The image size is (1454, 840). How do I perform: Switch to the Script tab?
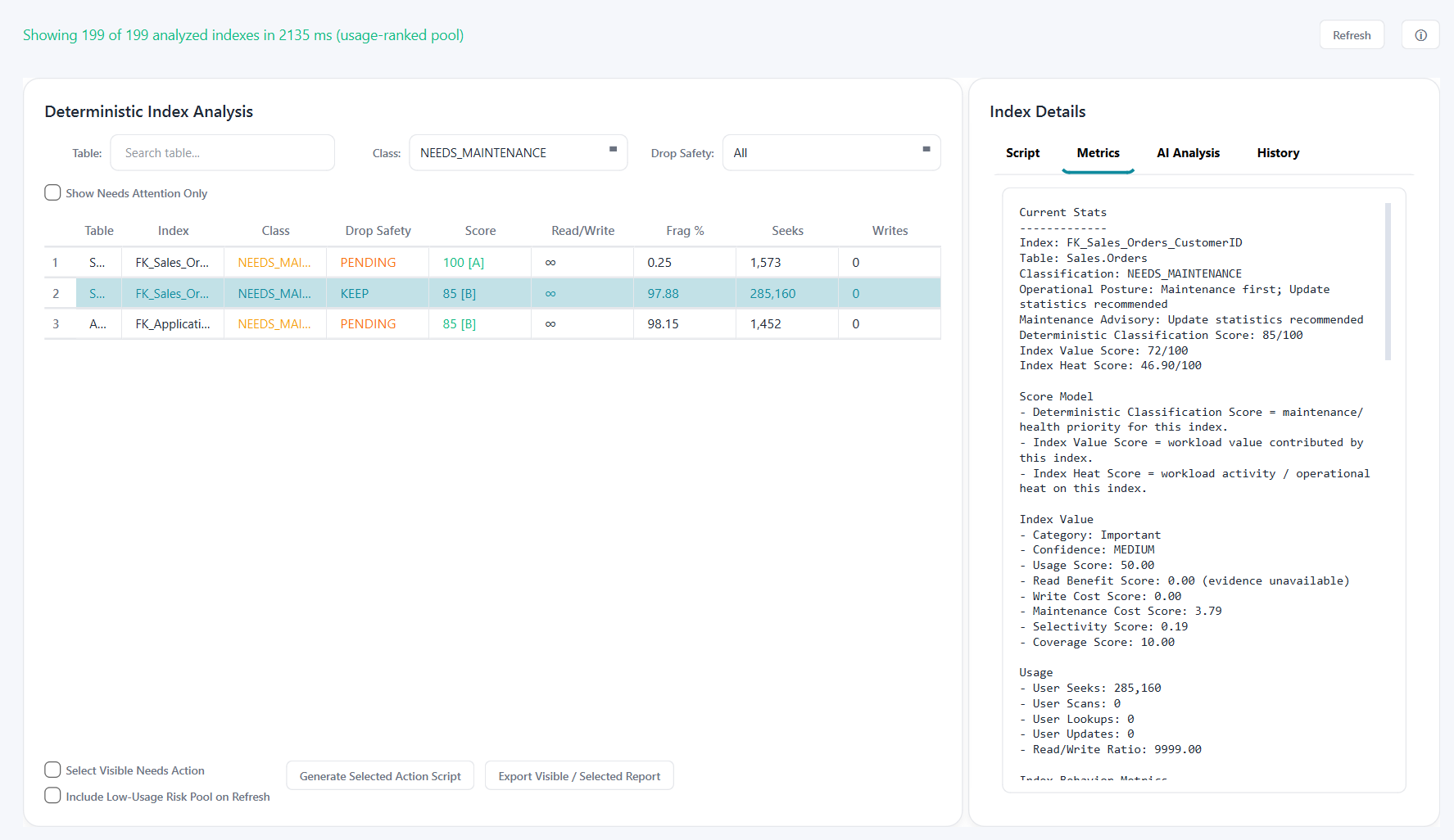tap(1022, 153)
